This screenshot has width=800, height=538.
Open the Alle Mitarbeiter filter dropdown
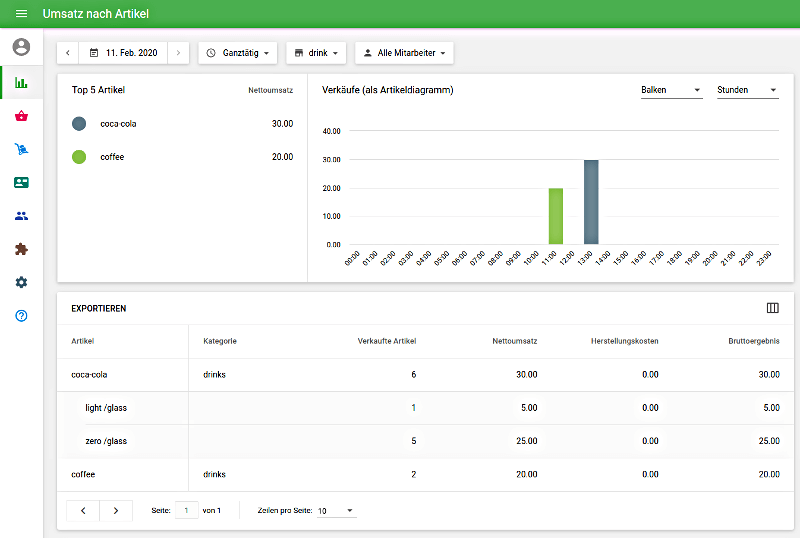pyautogui.click(x=404, y=52)
